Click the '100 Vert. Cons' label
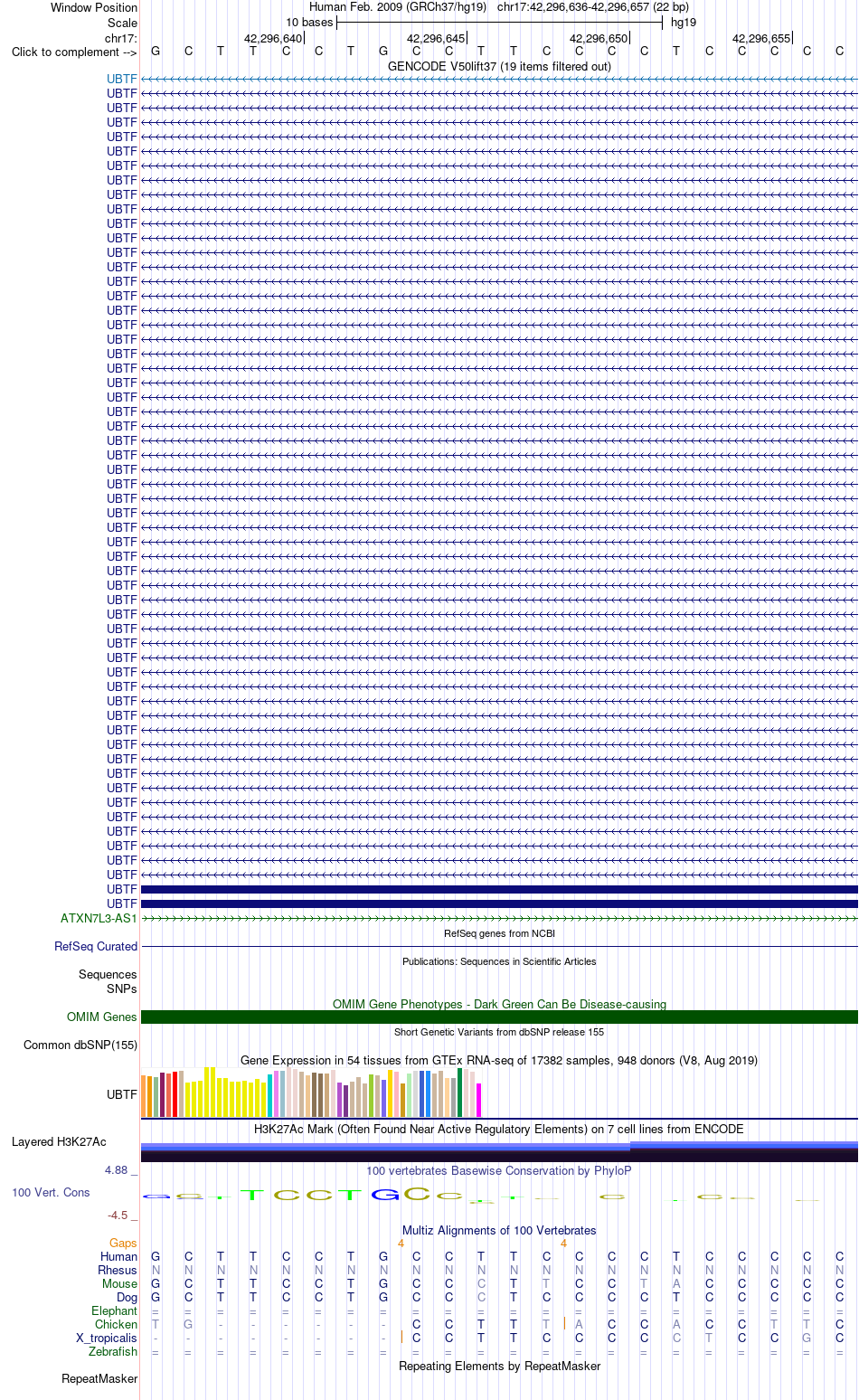The image size is (859, 1400). tap(51, 1192)
